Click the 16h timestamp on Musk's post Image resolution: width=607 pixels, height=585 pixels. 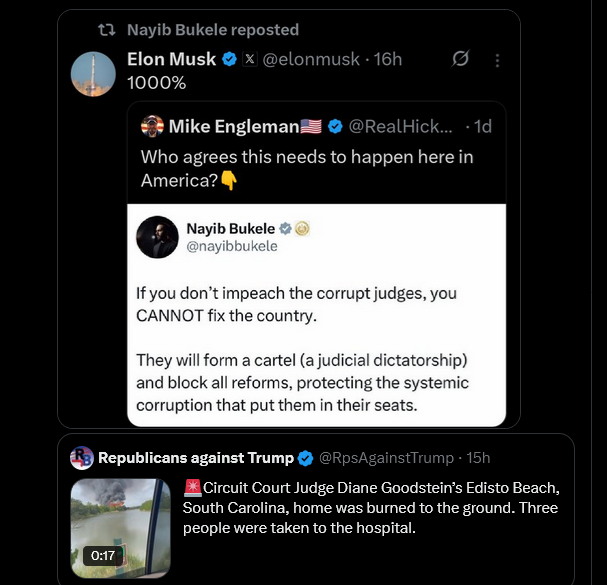[x=388, y=60]
